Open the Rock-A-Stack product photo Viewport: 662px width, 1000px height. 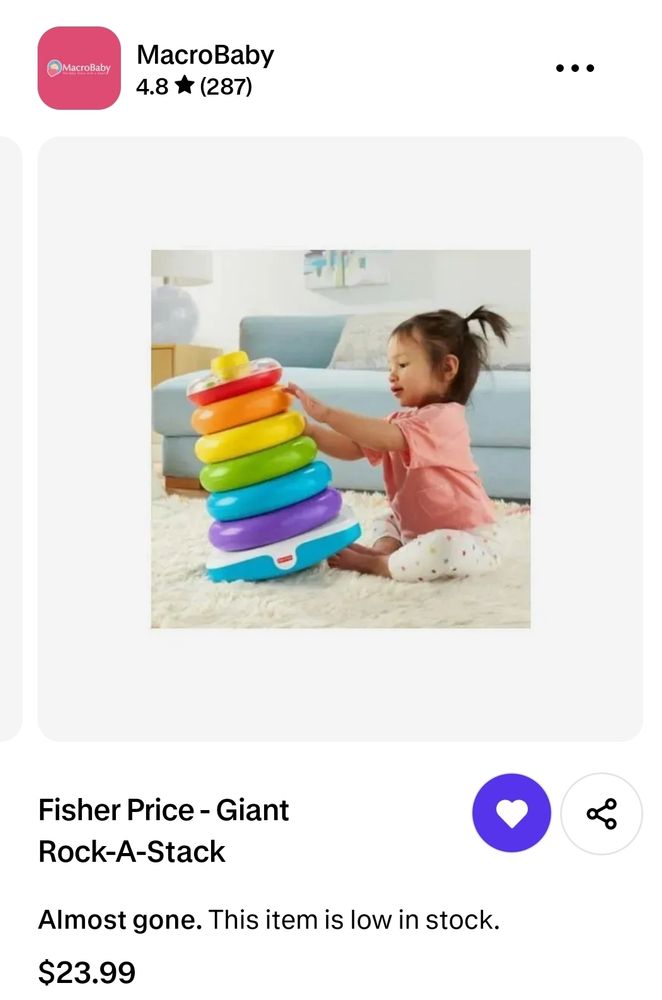point(341,439)
